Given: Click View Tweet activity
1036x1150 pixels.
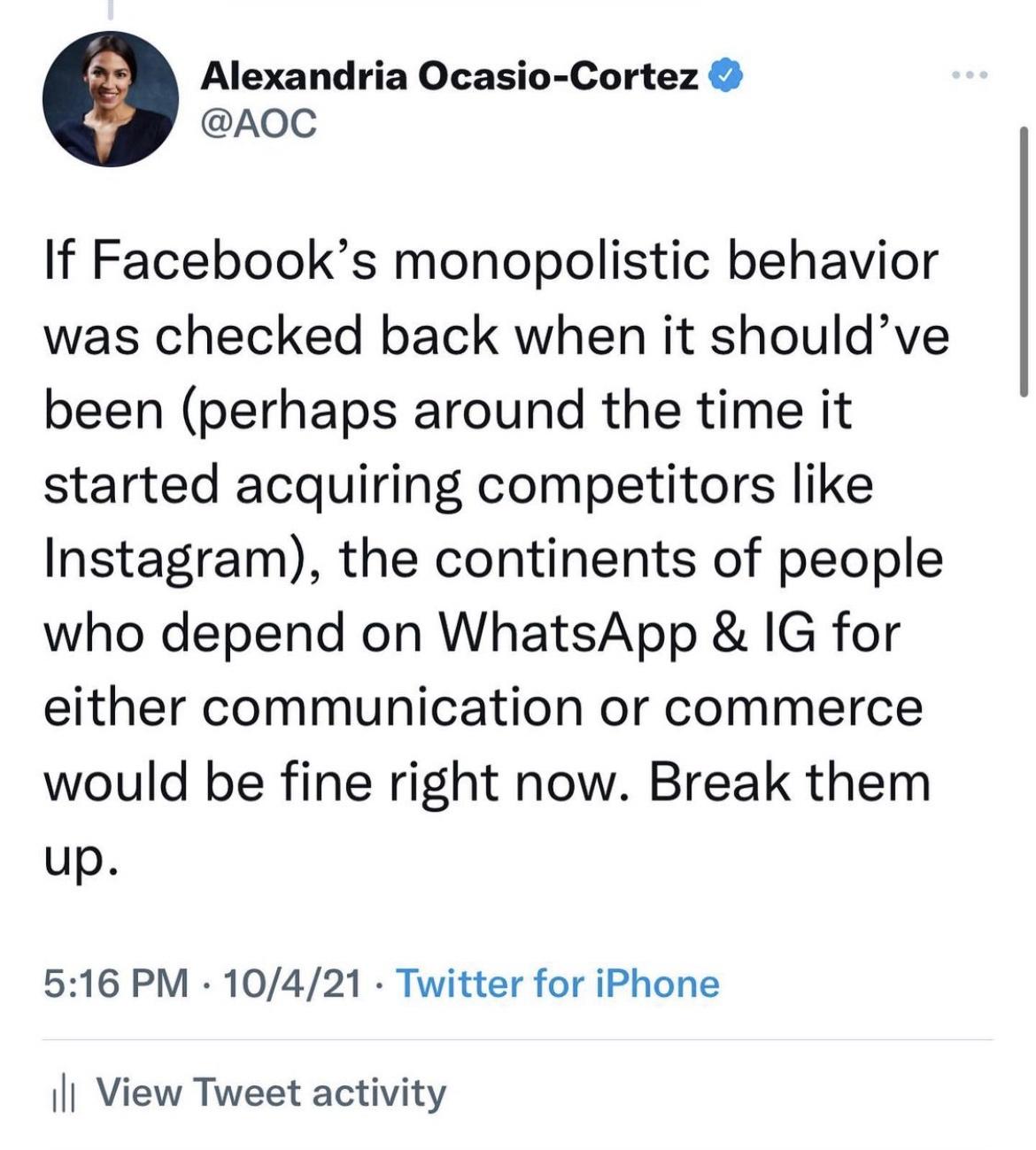Looking at the screenshot, I should click(270, 1092).
